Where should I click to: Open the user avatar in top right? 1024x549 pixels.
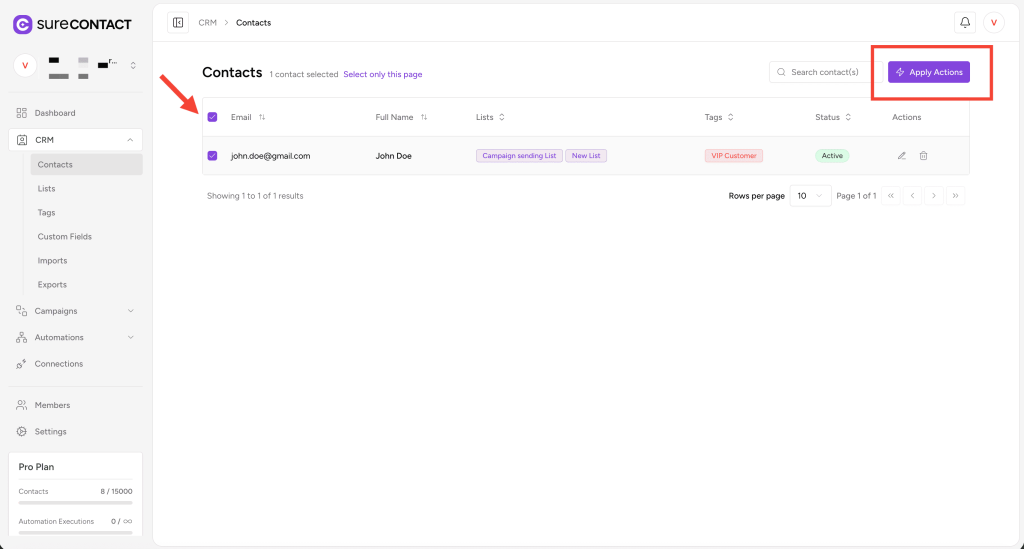[993, 22]
